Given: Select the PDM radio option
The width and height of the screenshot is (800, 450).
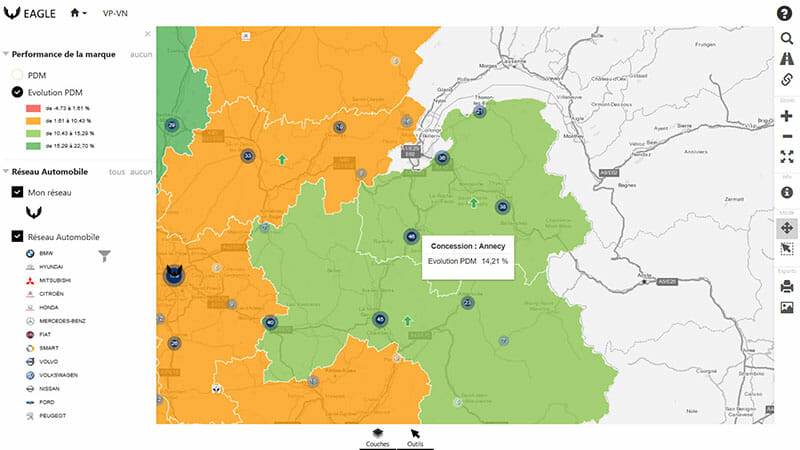Looking at the screenshot, I should [17, 75].
